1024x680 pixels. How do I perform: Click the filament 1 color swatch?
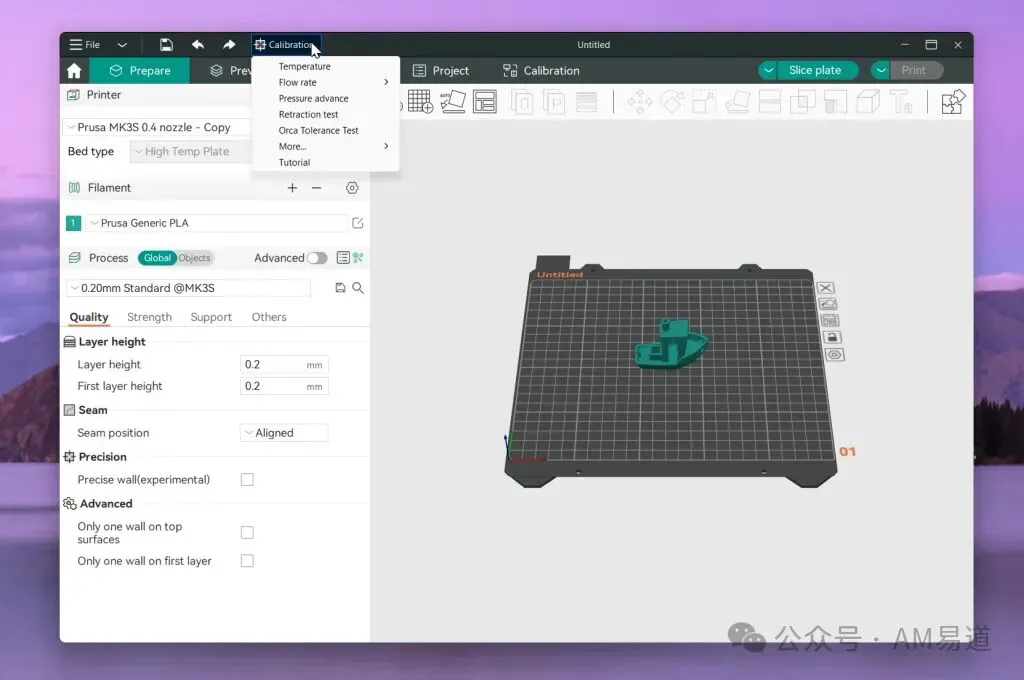(73, 223)
